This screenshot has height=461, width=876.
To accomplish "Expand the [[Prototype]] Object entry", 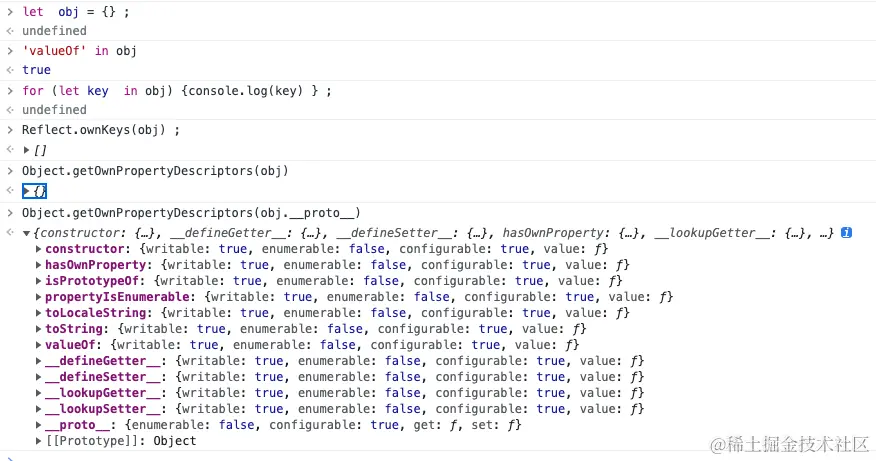I will (39, 441).
